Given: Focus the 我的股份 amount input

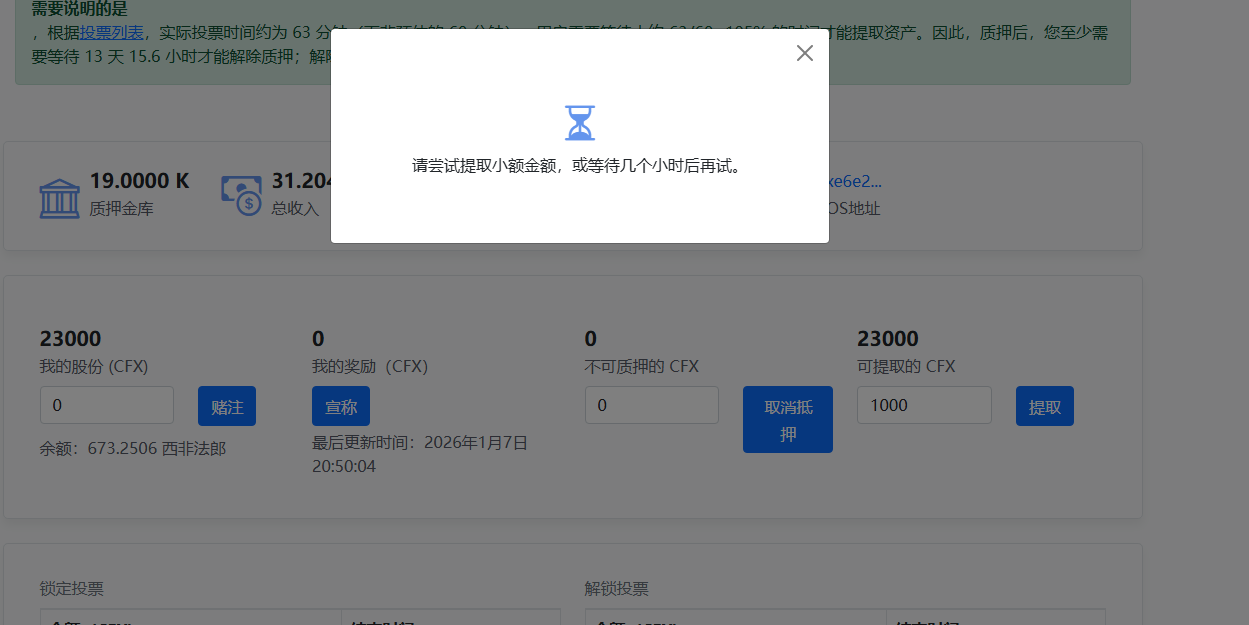Looking at the screenshot, I should click(x=107, y=405).
